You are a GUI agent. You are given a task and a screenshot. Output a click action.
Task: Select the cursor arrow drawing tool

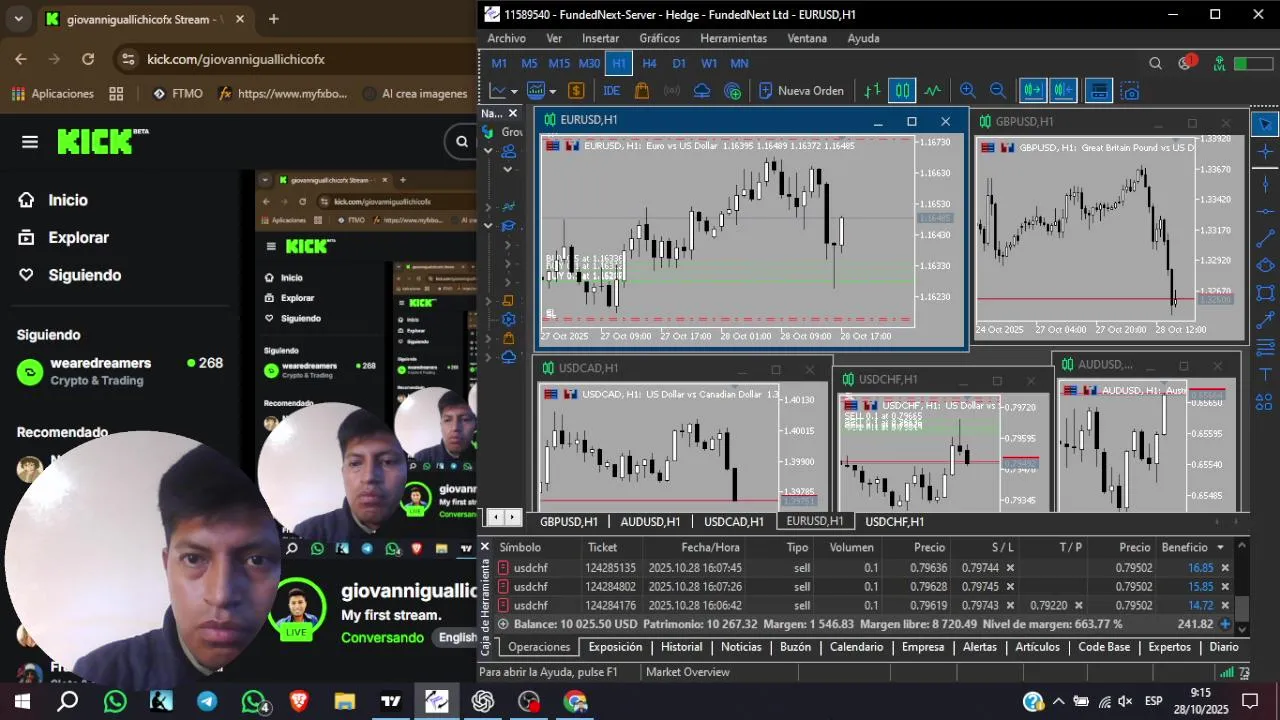pyautogui.click(x=1265, y=124)
